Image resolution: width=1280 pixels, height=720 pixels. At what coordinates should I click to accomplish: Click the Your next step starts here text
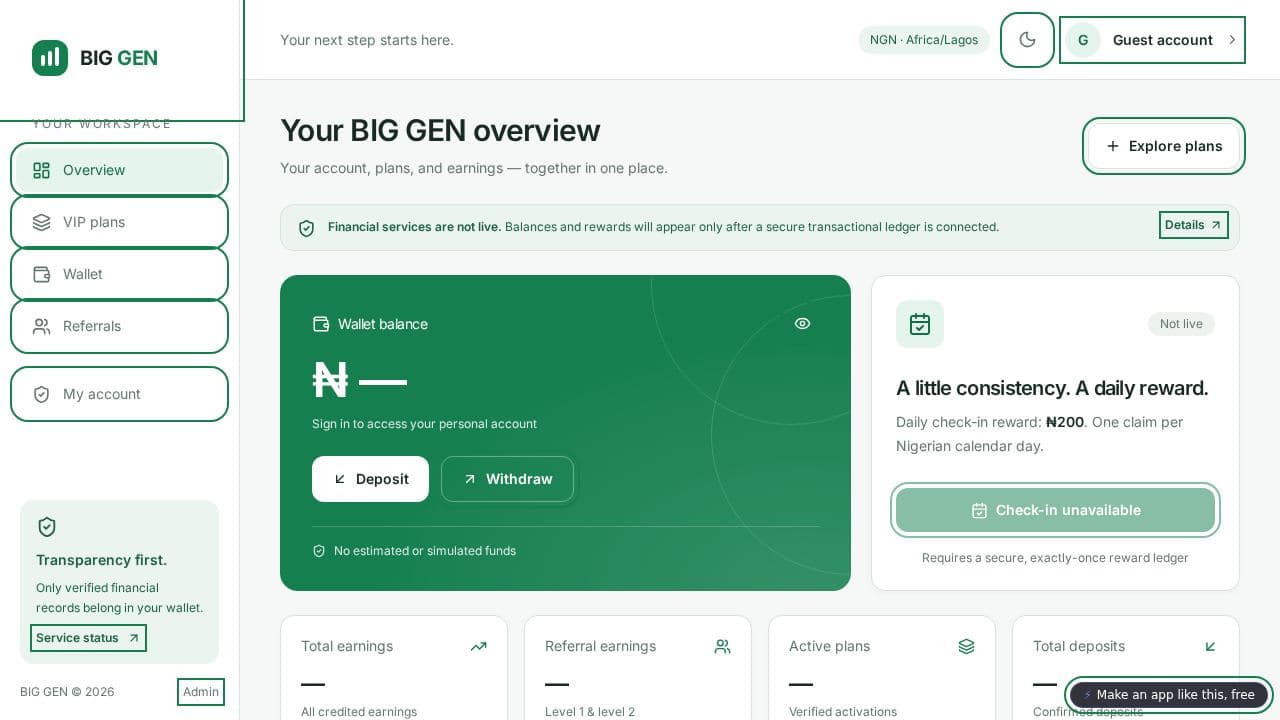click(x=367, y=40)
